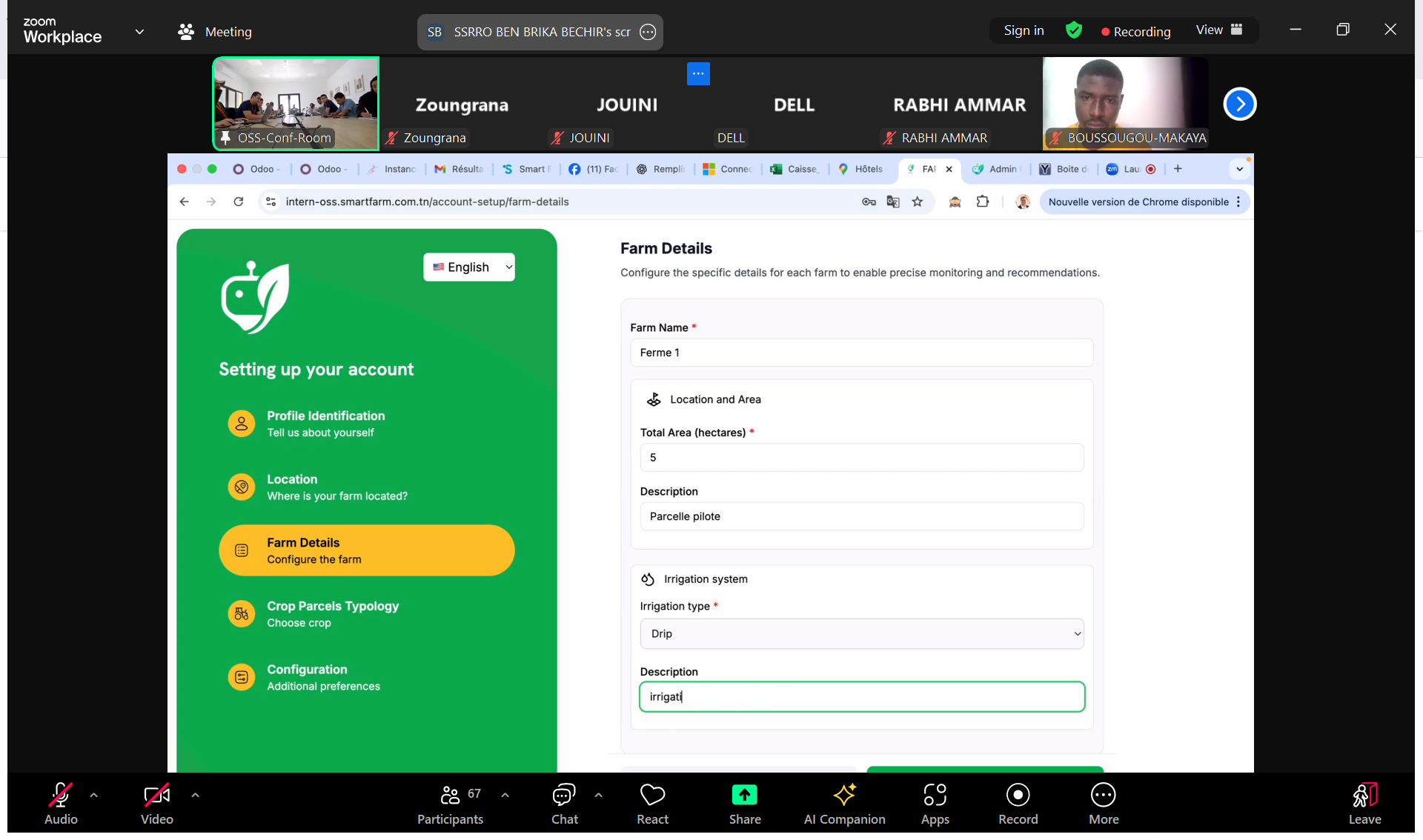
Task: Expand audio options arrow next to Audio
Action: [94, 795]
